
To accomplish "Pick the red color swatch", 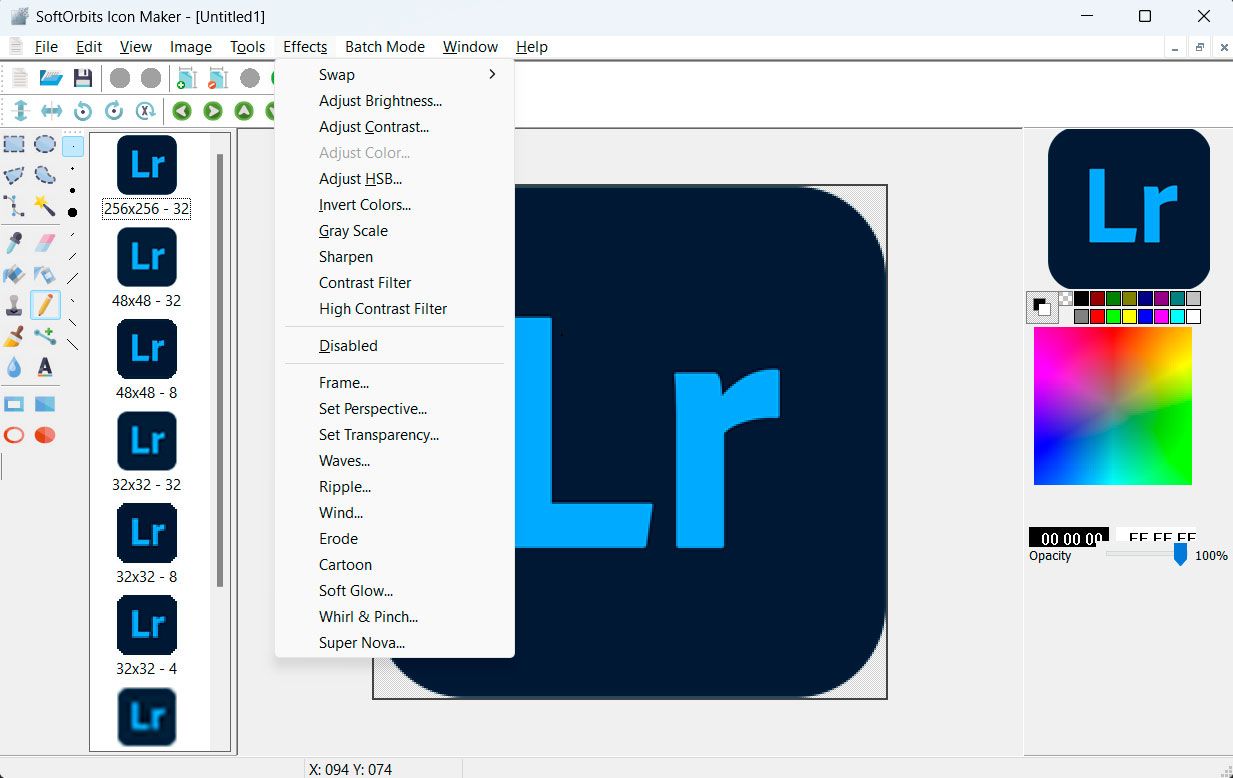I will [1097, 316].
